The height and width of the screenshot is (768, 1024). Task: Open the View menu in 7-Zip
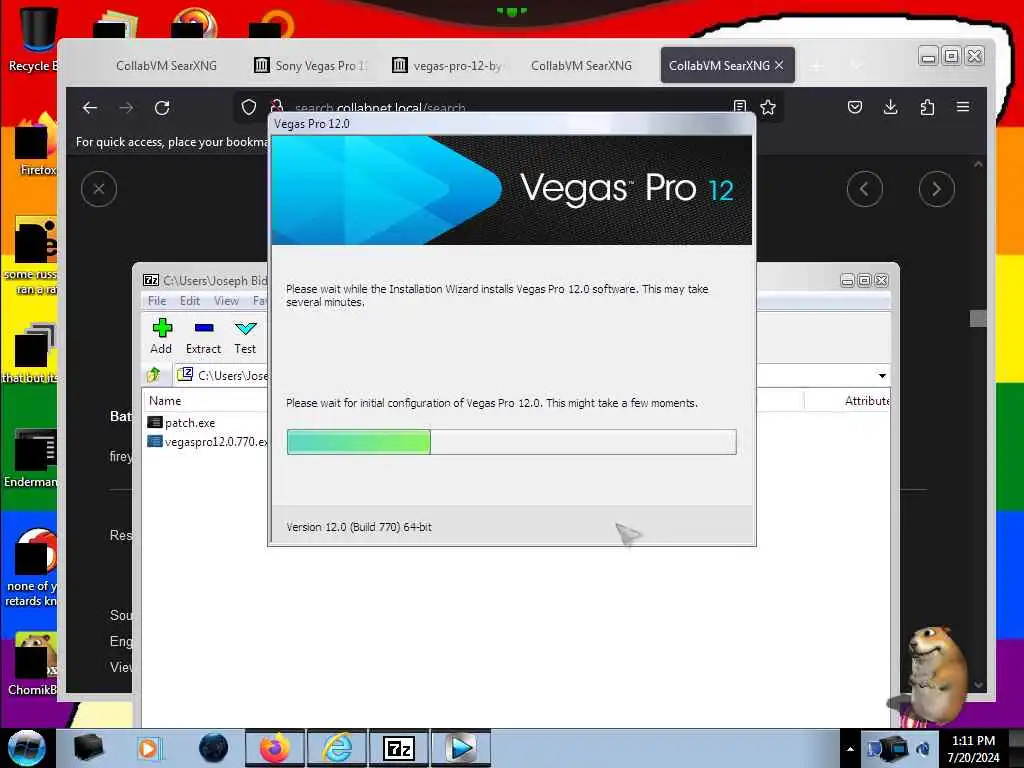pos(226,300)
